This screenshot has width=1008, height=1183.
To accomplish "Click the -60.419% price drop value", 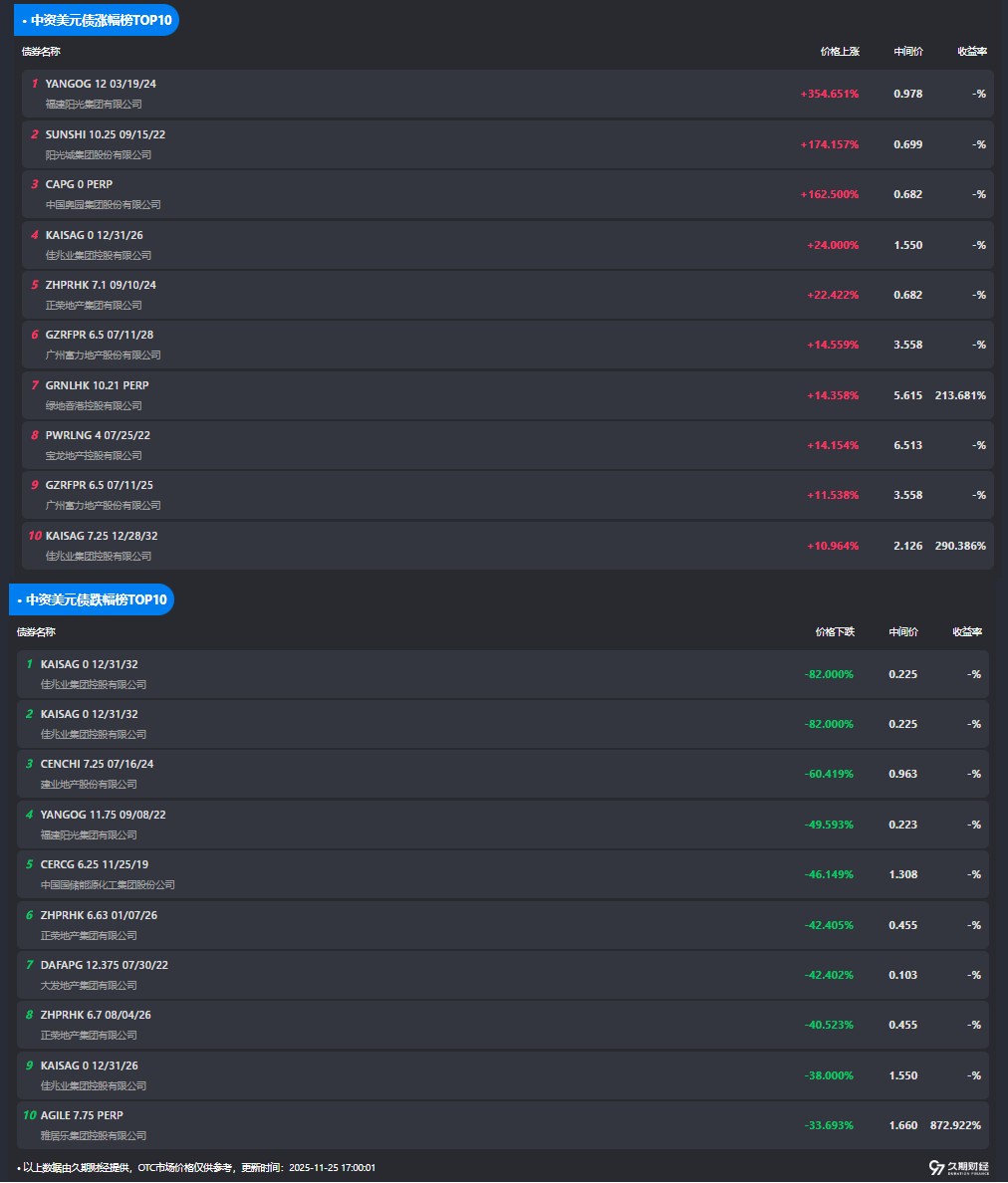I will tap(829, 774).
